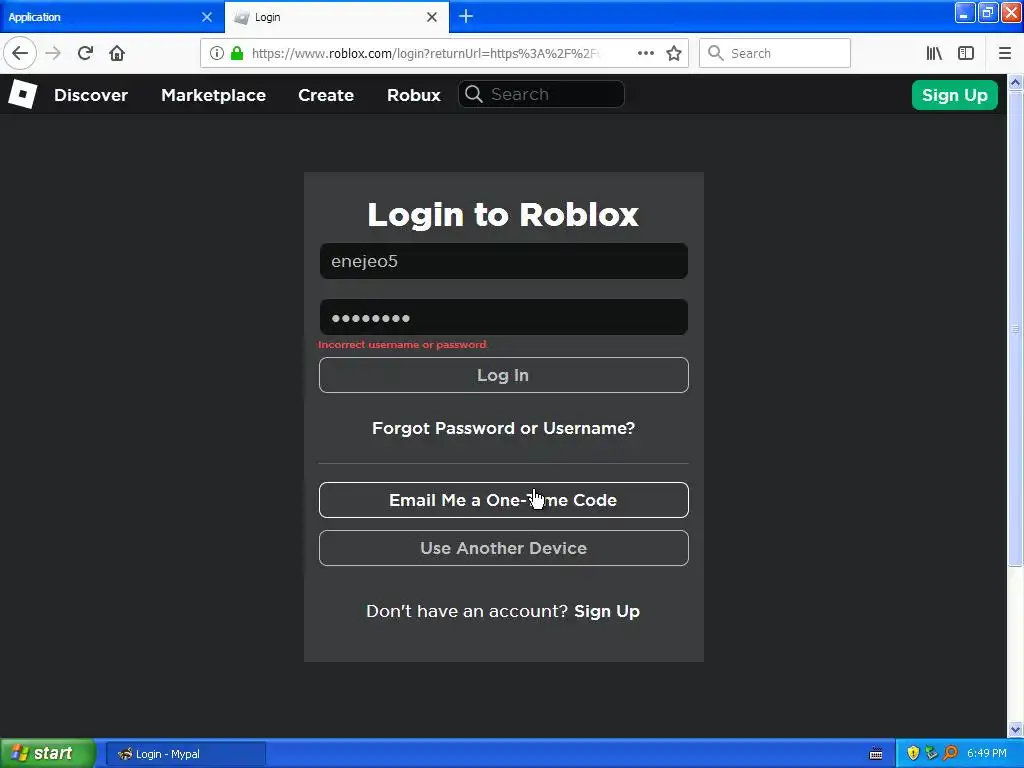
Task: Restore down the browser window
Action: 987,12
